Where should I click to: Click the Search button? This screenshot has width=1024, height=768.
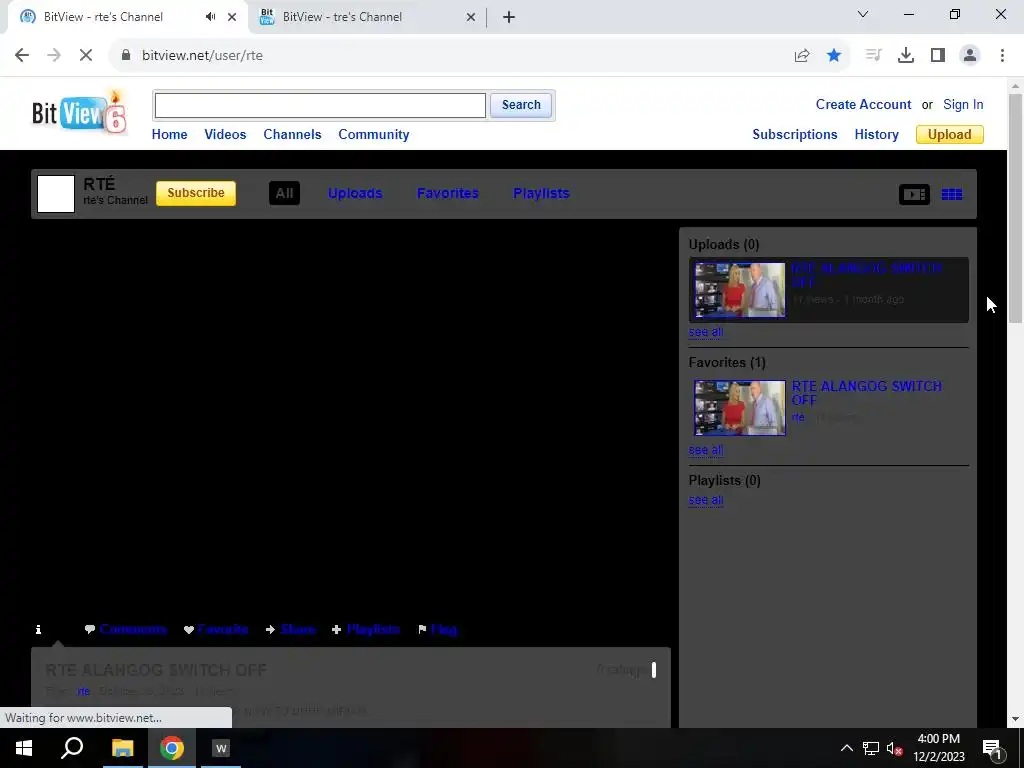[x=521, y=105]
